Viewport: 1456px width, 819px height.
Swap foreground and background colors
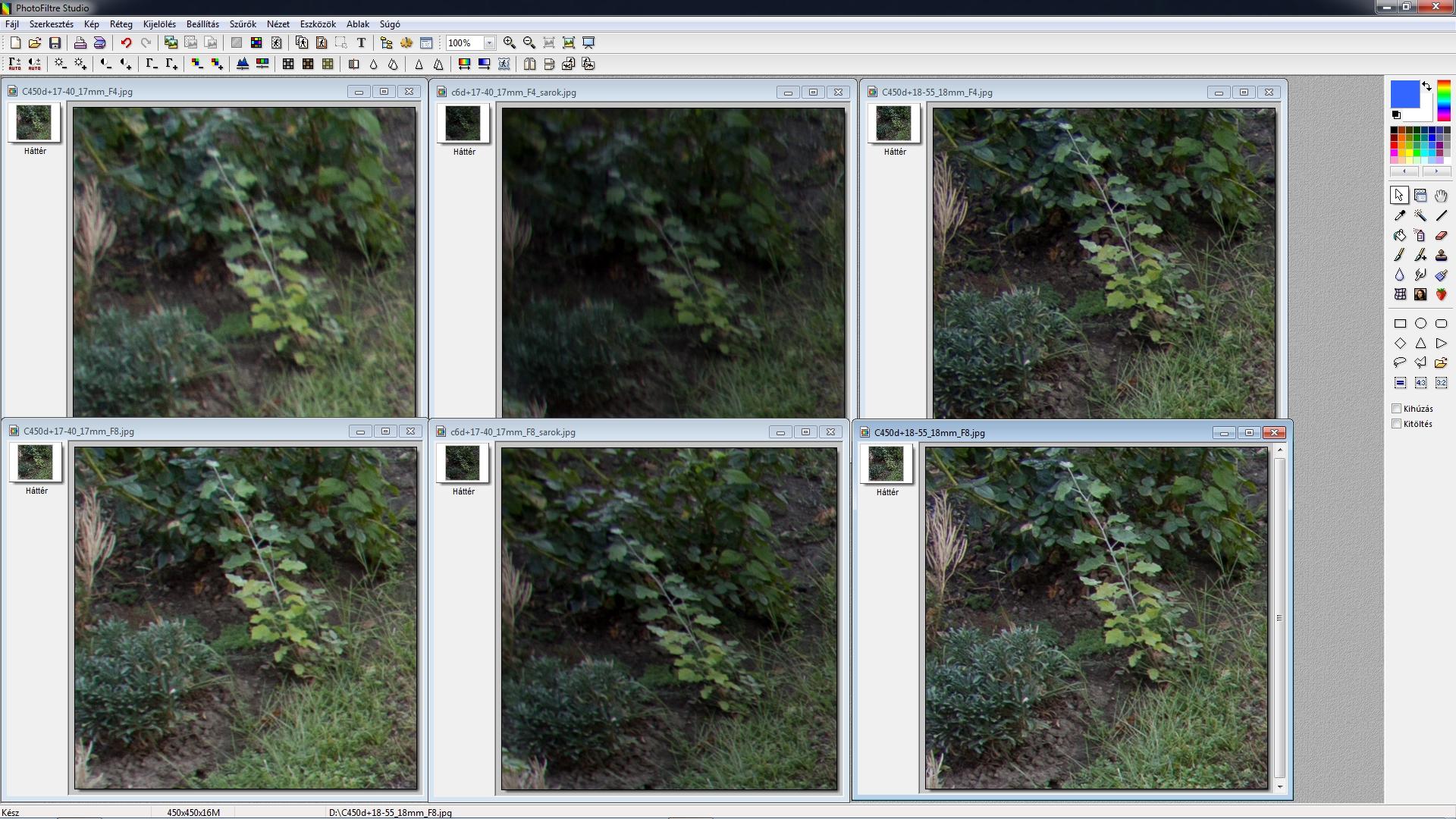[1427, 86]
